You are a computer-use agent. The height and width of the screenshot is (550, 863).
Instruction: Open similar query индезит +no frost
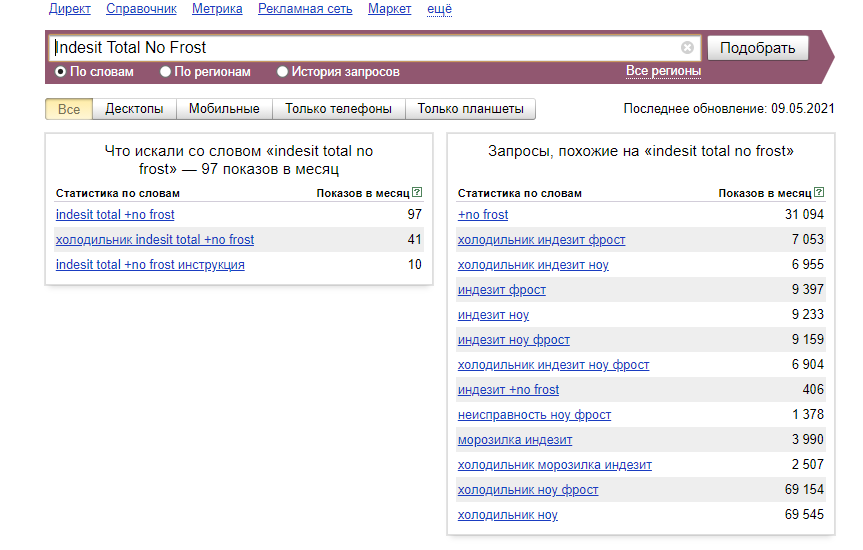coord(508,390)
